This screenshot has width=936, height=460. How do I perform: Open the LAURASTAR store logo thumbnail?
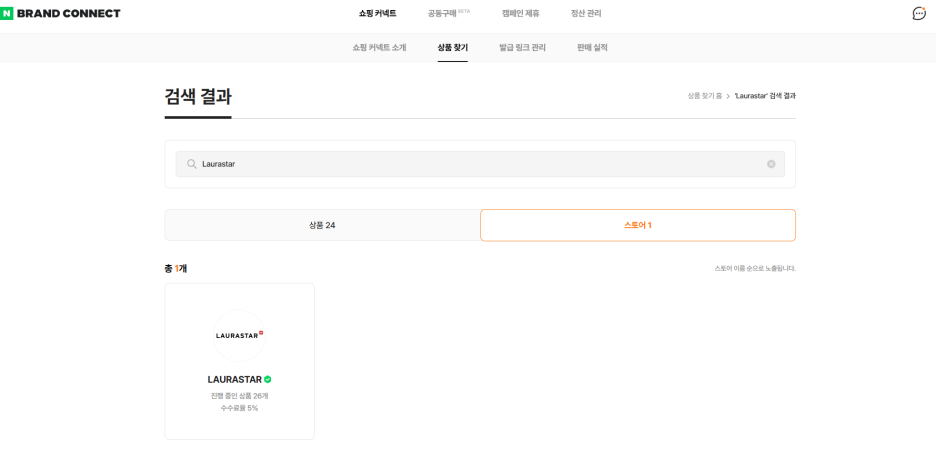coord(239,335)
